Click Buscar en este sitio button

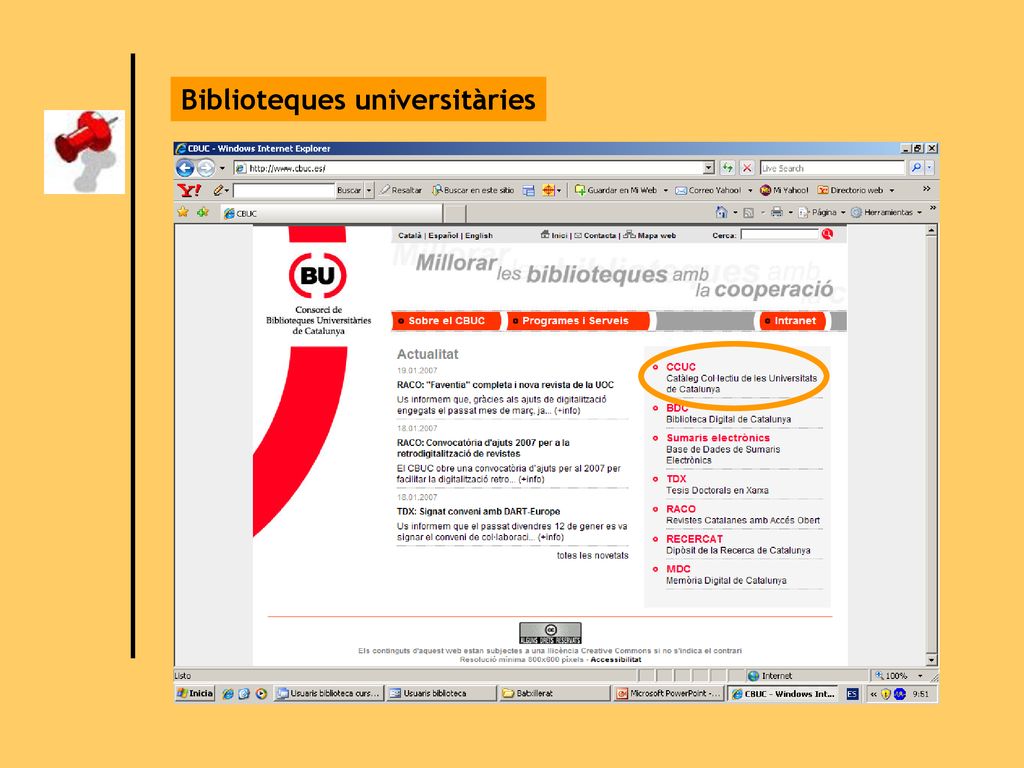(x=473, y=190)
